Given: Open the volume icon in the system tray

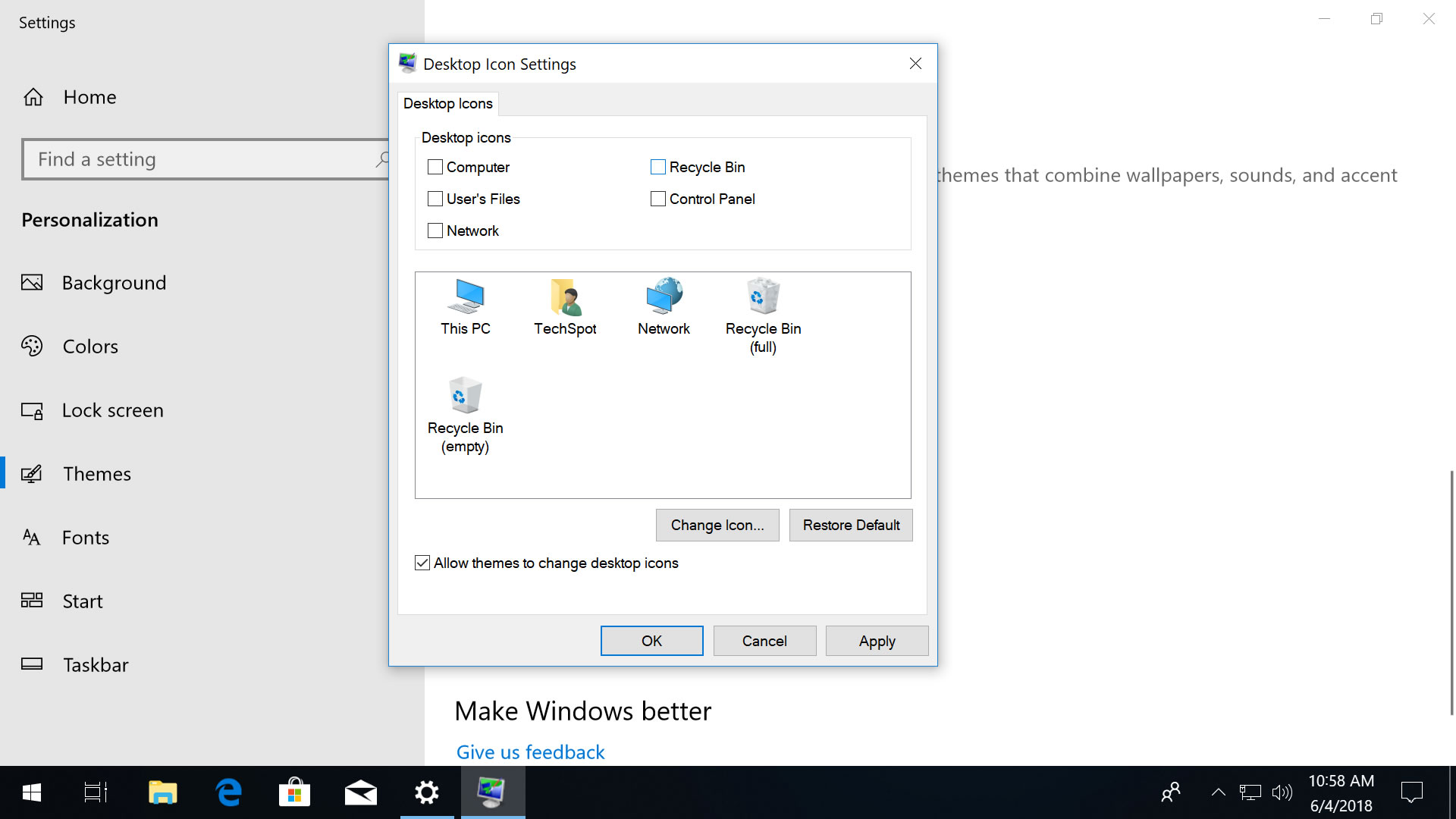Looking at the screenshot, I should click(1282, 792).
